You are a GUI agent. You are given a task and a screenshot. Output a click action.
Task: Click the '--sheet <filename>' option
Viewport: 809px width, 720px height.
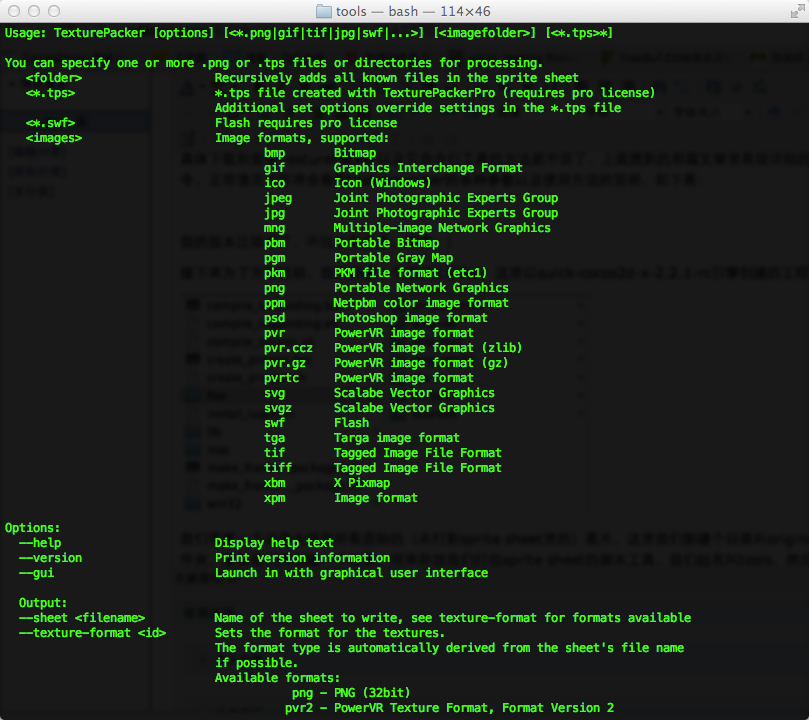click(x=82, y=618)
